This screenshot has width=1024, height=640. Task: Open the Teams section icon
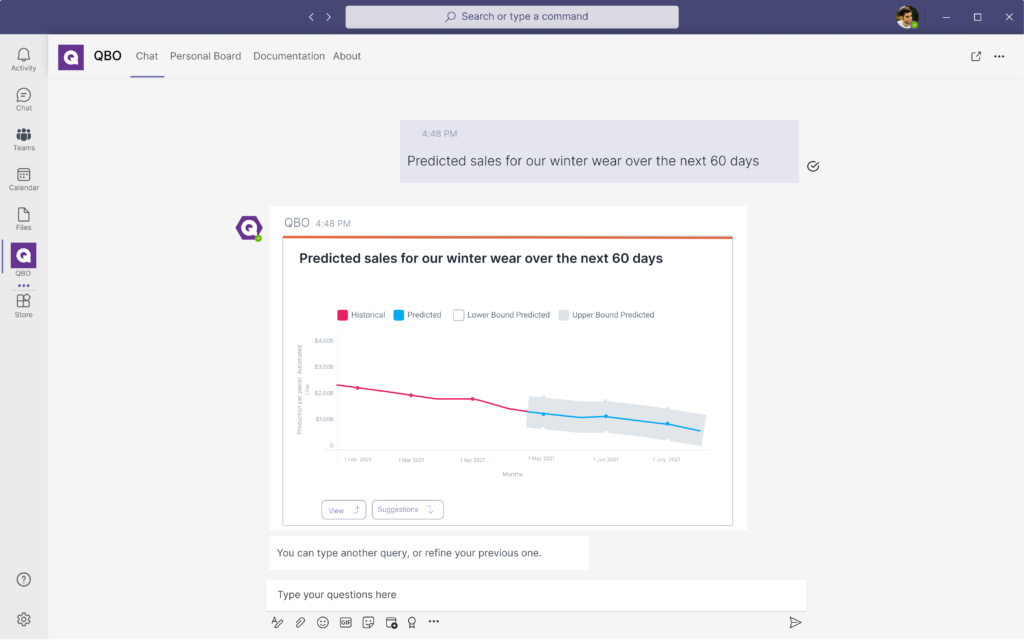tap(23, 139)
